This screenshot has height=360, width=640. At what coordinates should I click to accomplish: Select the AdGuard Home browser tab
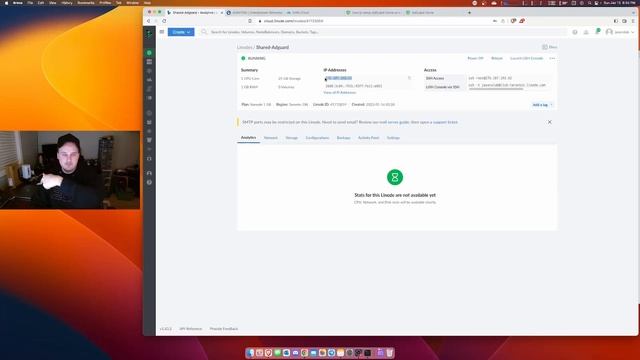point(422,13)
